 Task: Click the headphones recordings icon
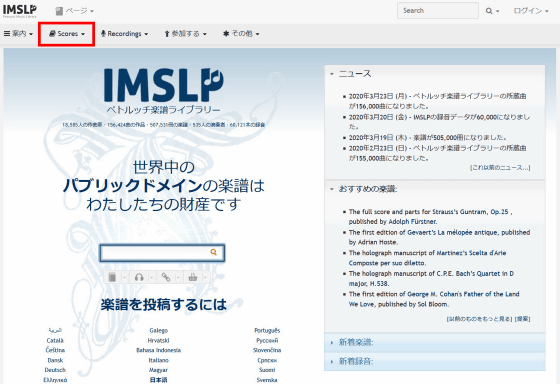pyautogui.click(x=139, y=277)
